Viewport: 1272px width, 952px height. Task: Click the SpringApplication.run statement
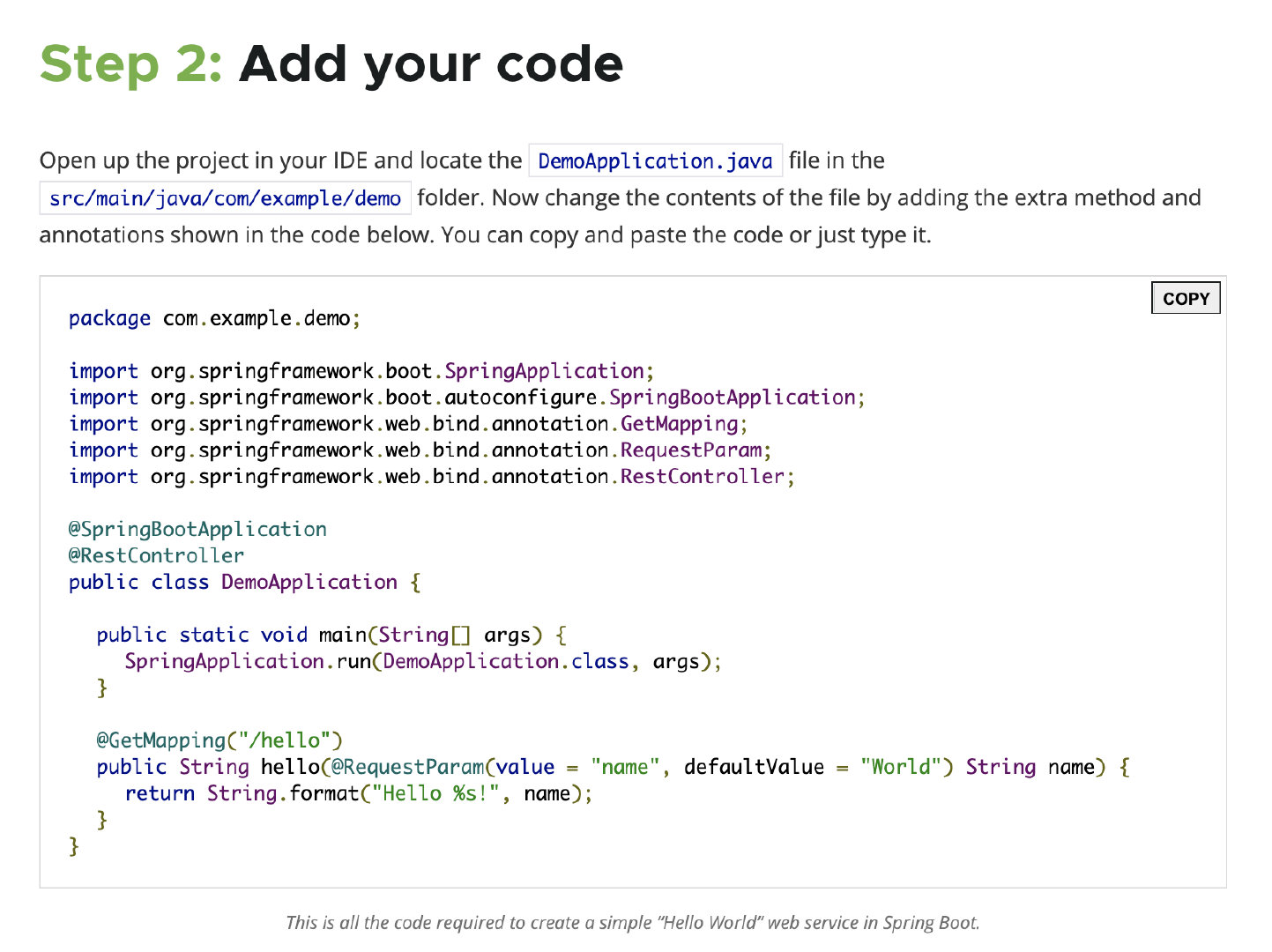click(x=422, y=662)
